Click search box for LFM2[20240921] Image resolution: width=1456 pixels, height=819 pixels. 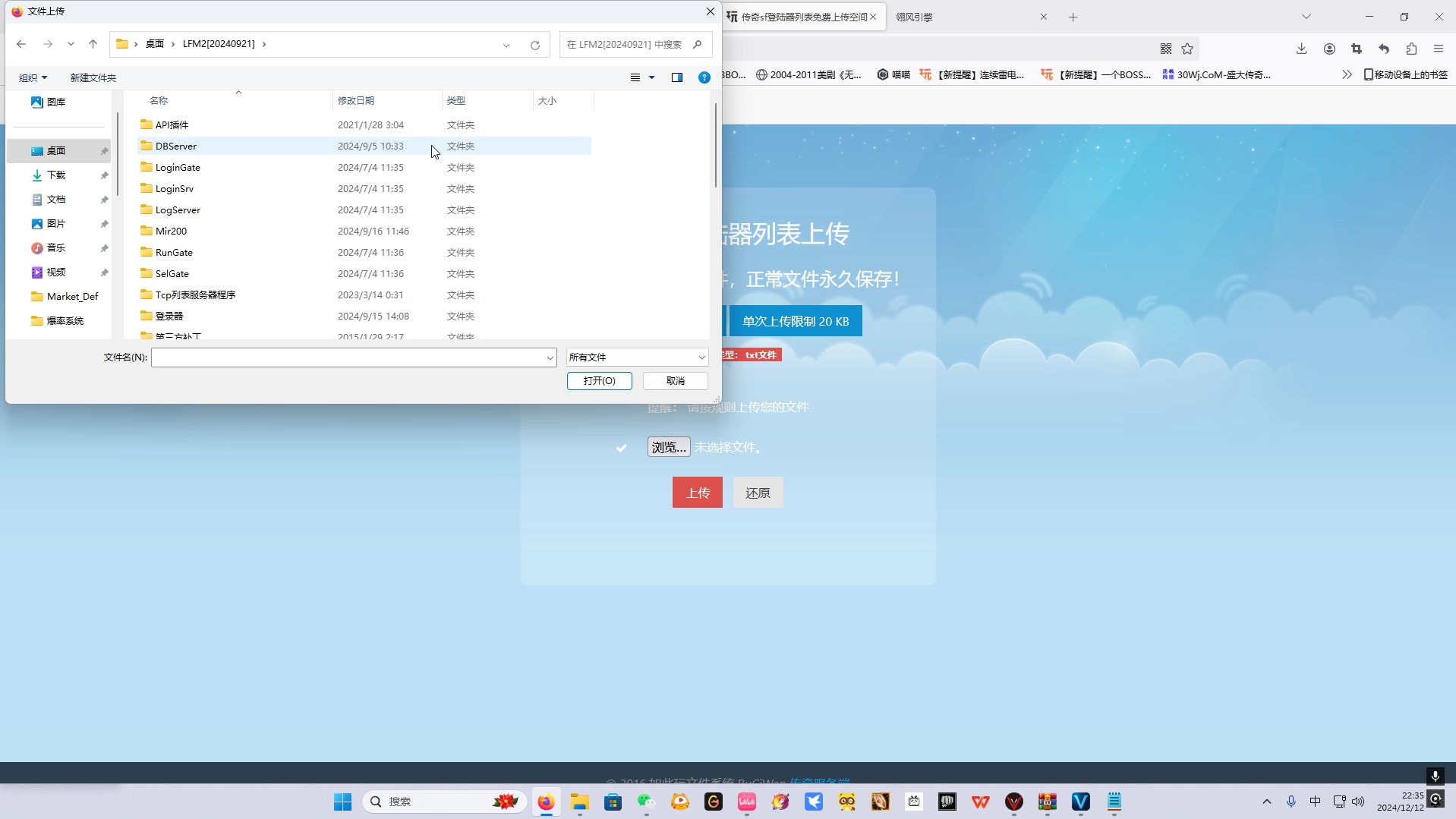(635, 45)
